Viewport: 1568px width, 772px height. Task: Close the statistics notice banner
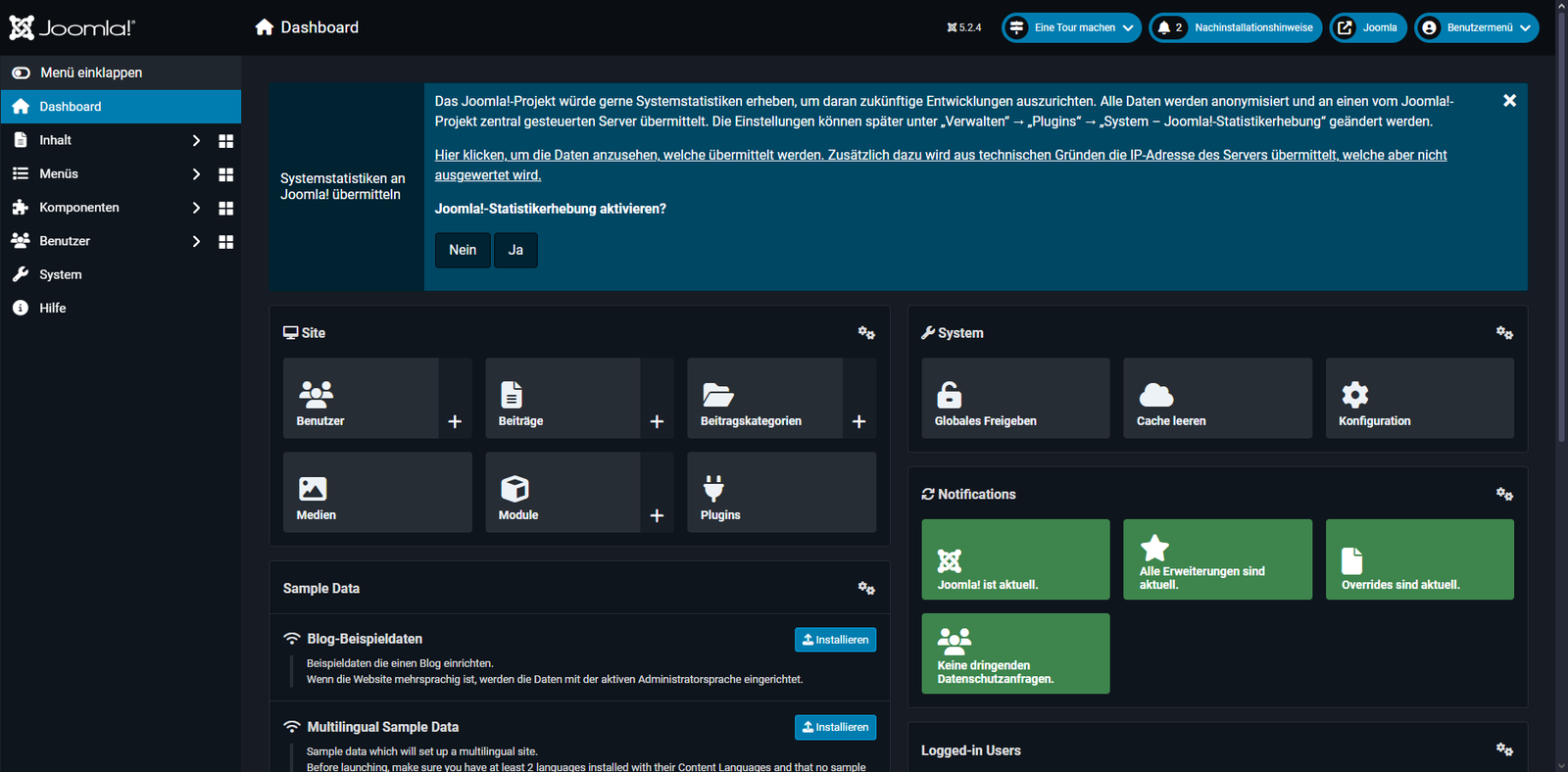tap(1509, 101)
